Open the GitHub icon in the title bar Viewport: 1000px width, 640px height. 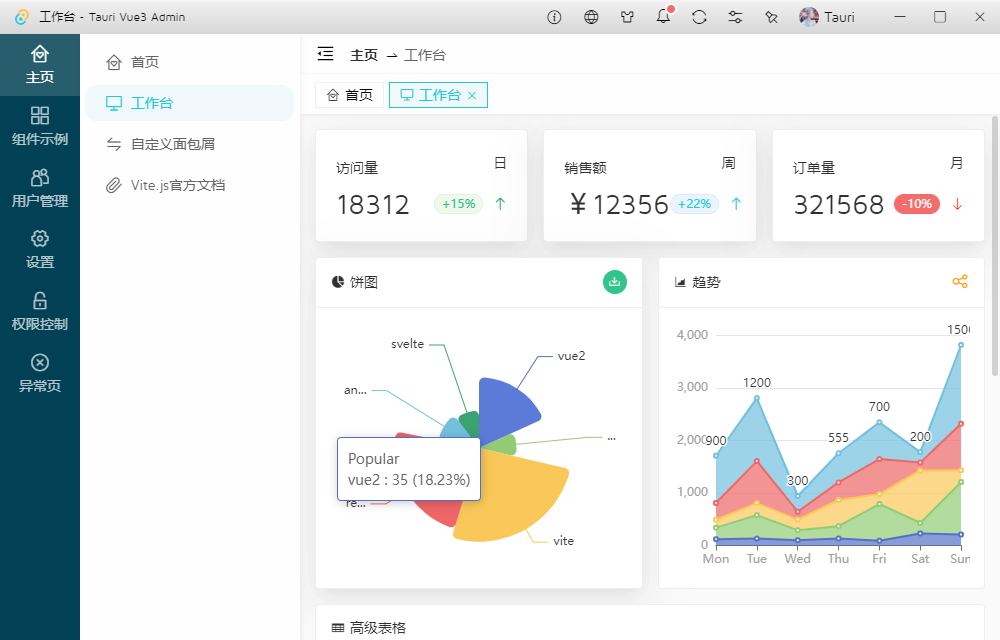click(627, 17)
